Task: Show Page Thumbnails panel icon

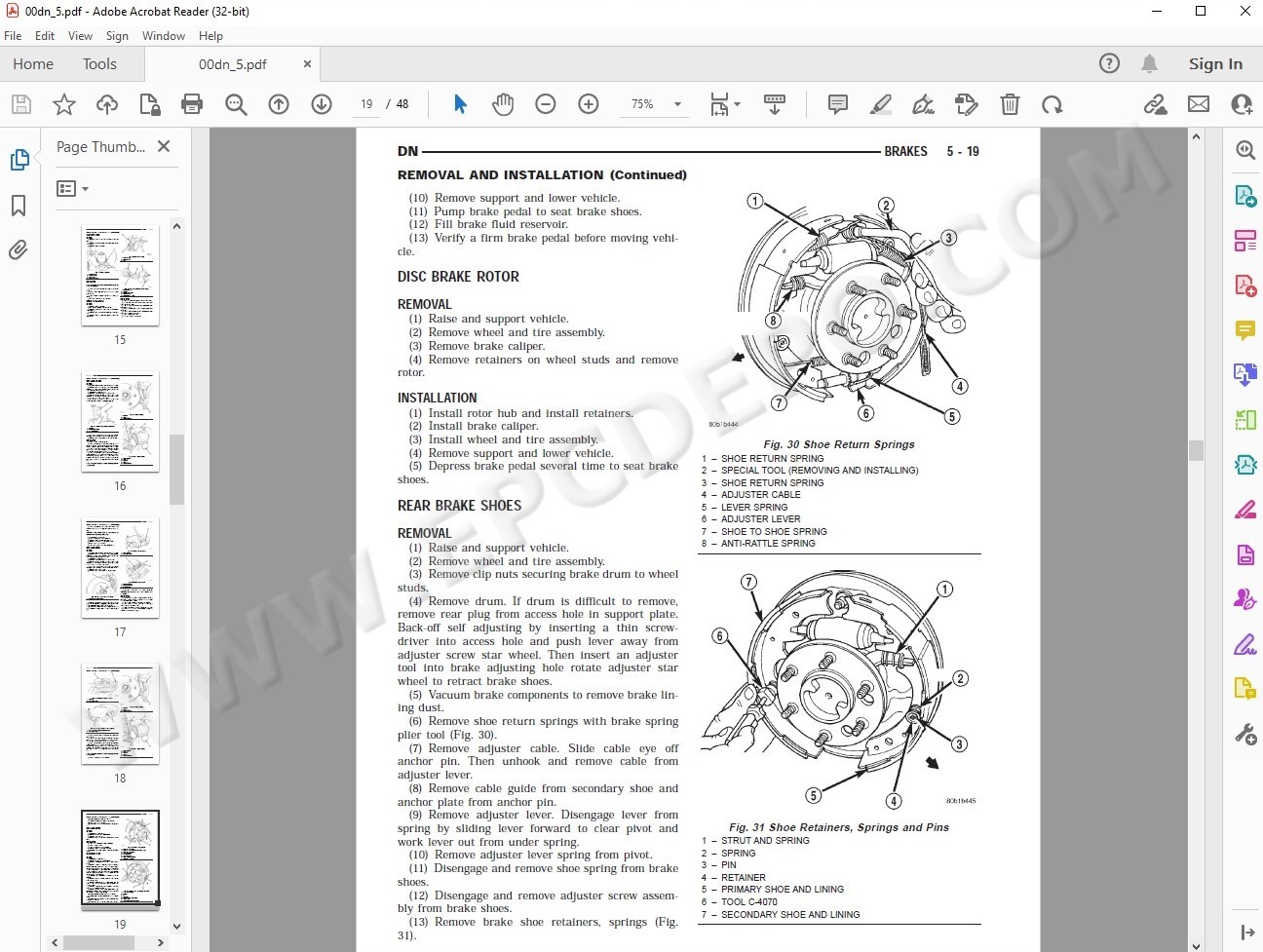Action: pyautogui.click(x=19, y=160)
